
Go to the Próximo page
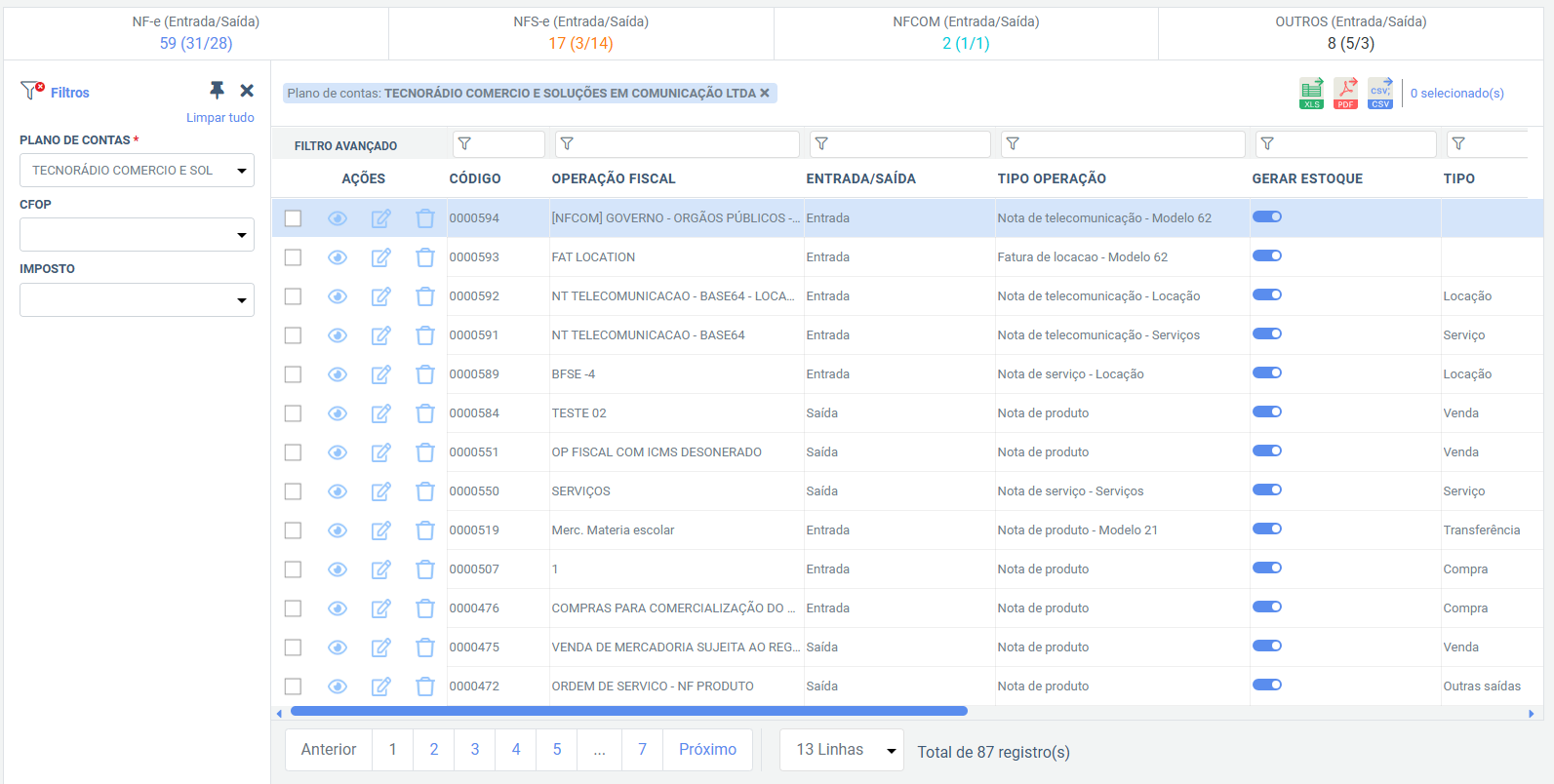(x=707, y=750)
